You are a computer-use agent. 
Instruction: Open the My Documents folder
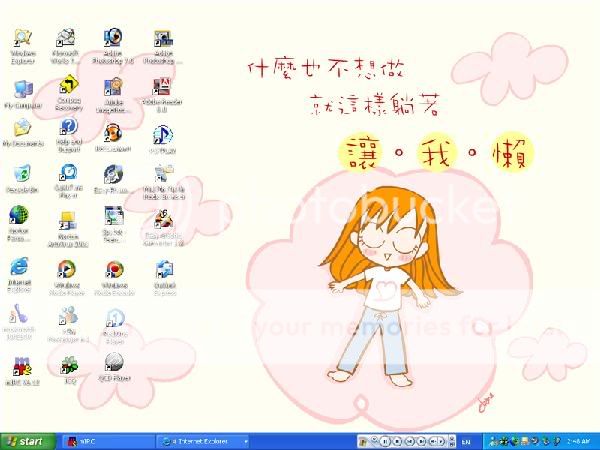[21, 130]
